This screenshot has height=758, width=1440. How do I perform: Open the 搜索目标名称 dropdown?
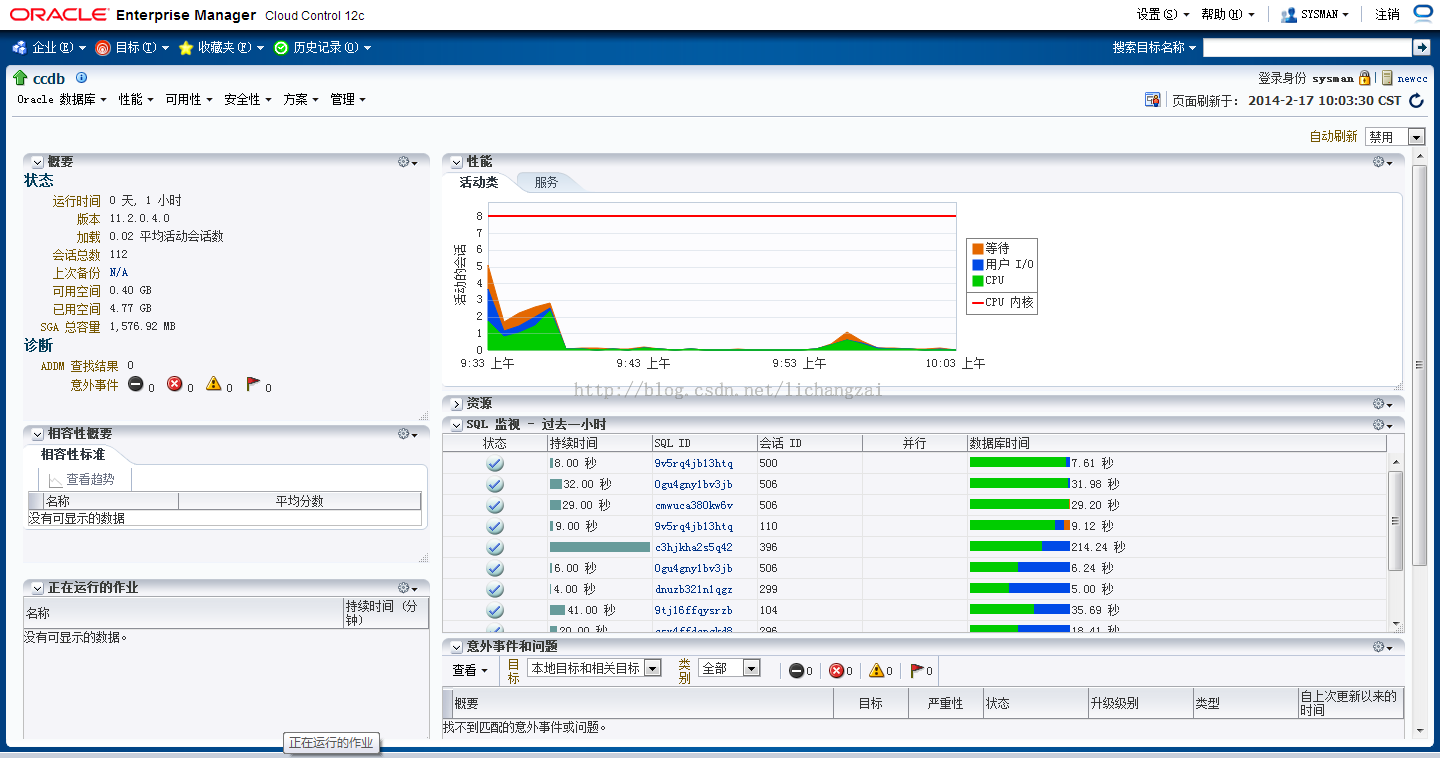click(x=1155, y=47)
